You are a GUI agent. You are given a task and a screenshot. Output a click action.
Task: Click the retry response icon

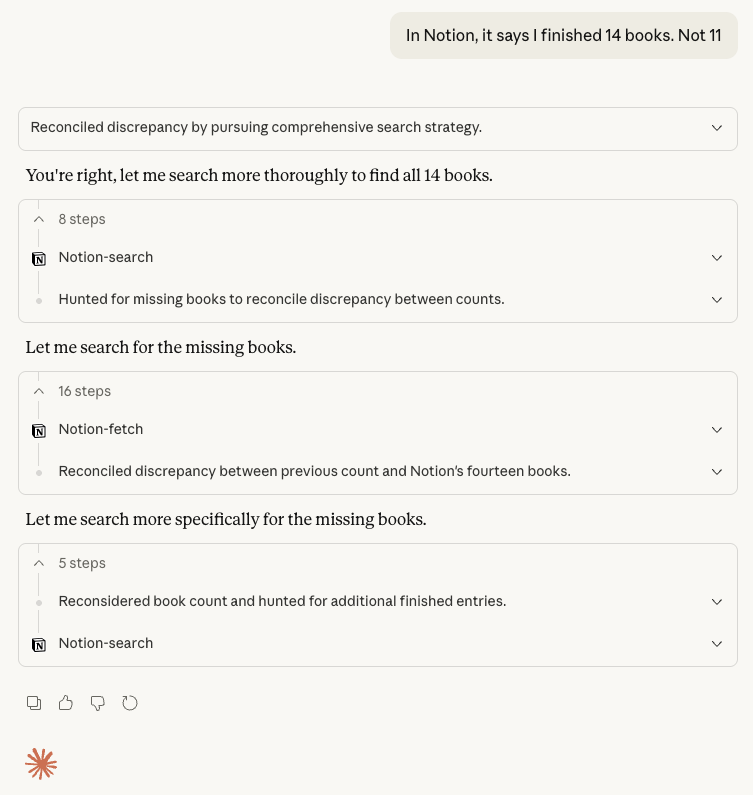tap(130, 703)
